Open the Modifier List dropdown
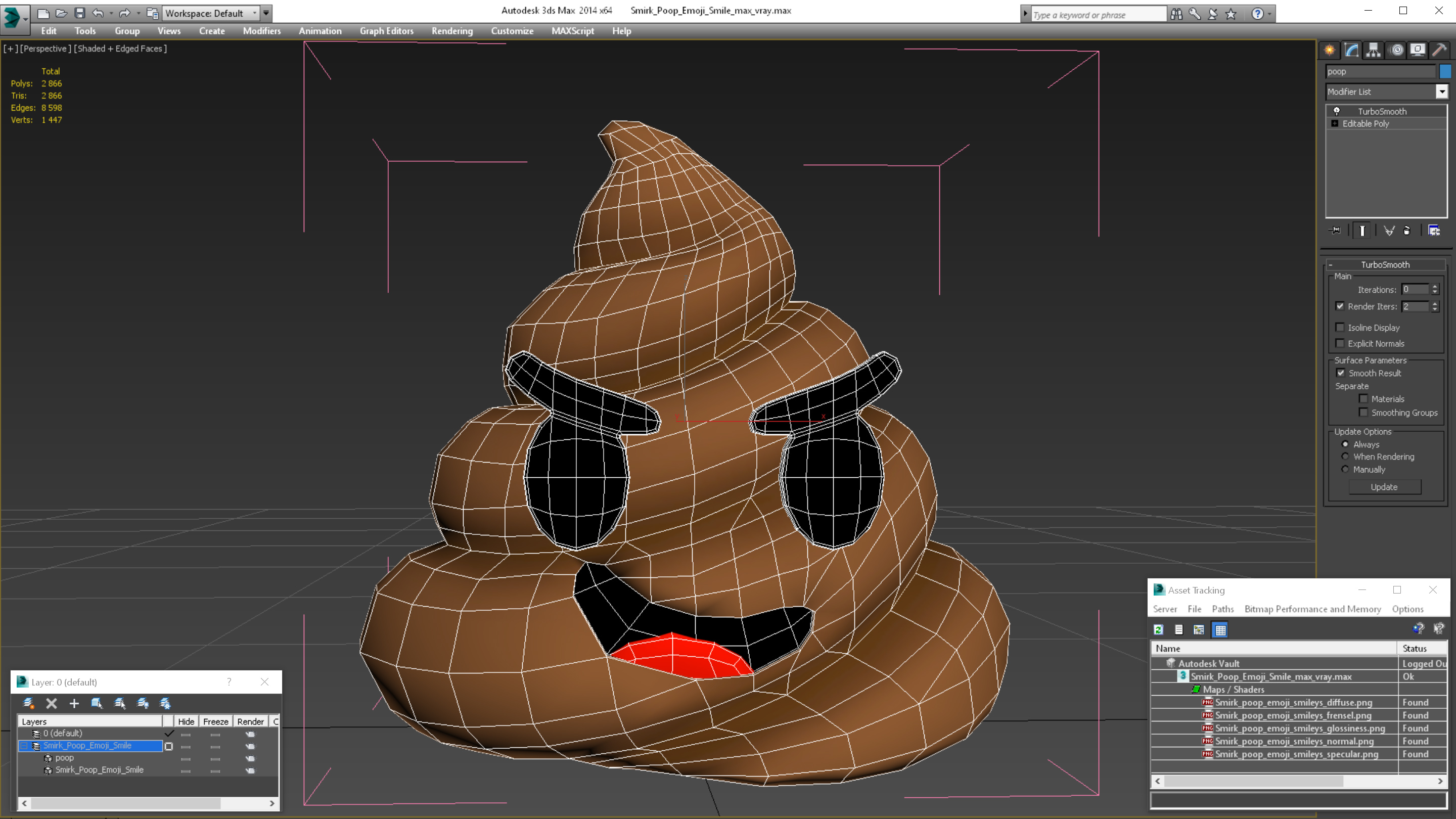 (x=1442, y=92)
